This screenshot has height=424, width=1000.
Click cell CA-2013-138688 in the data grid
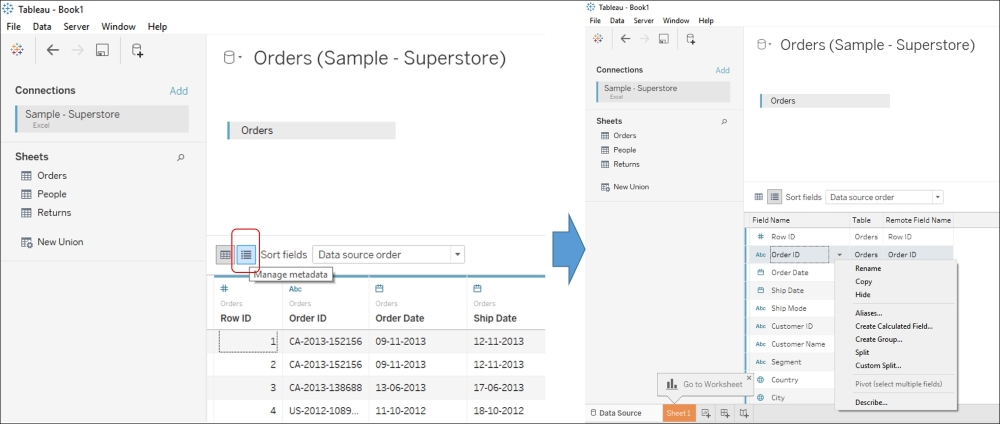point(325,388)
